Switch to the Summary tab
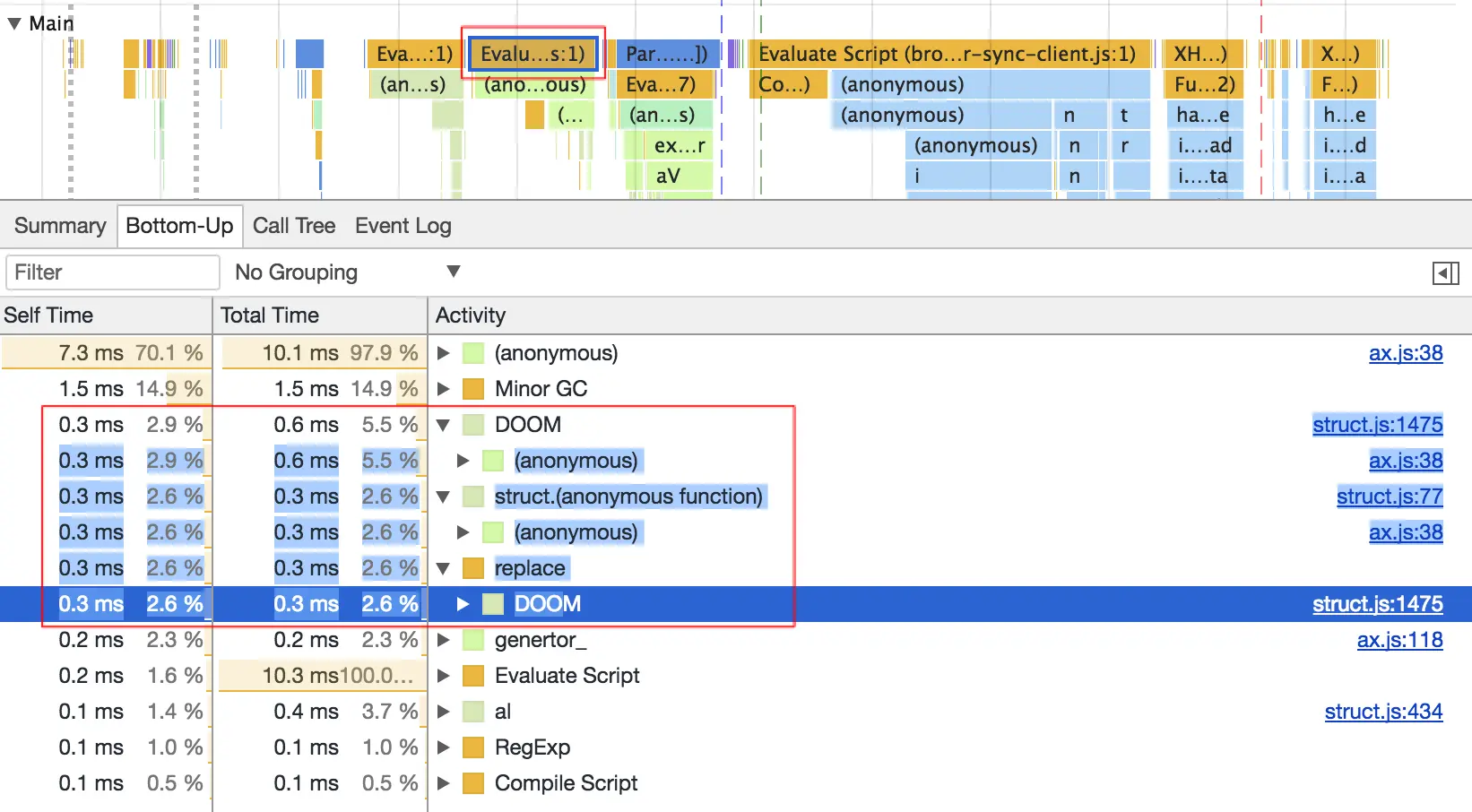1472x812 pixels. coord(60,226)
